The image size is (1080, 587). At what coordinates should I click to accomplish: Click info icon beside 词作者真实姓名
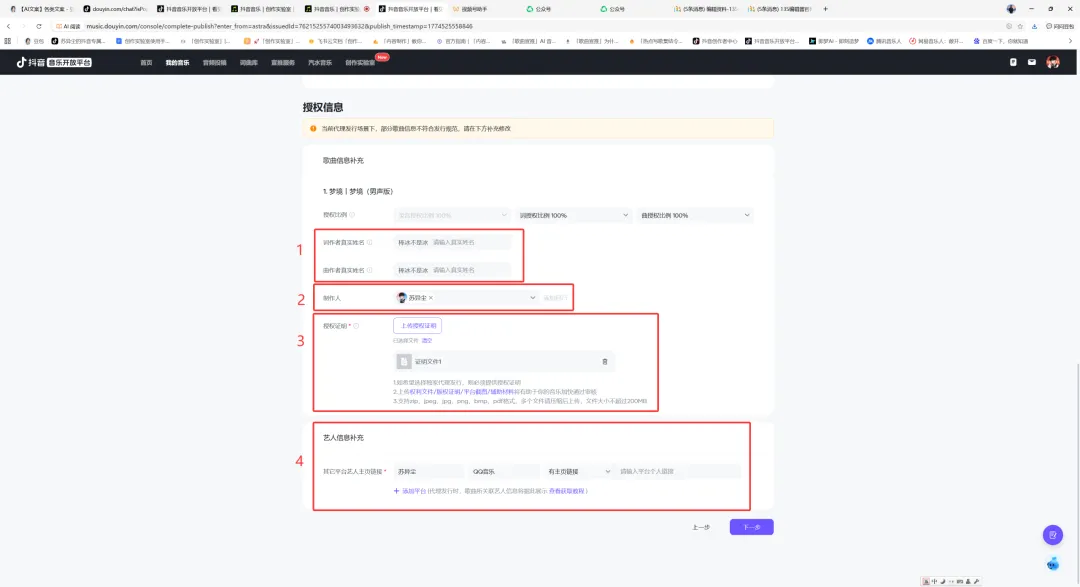[370, 243]
